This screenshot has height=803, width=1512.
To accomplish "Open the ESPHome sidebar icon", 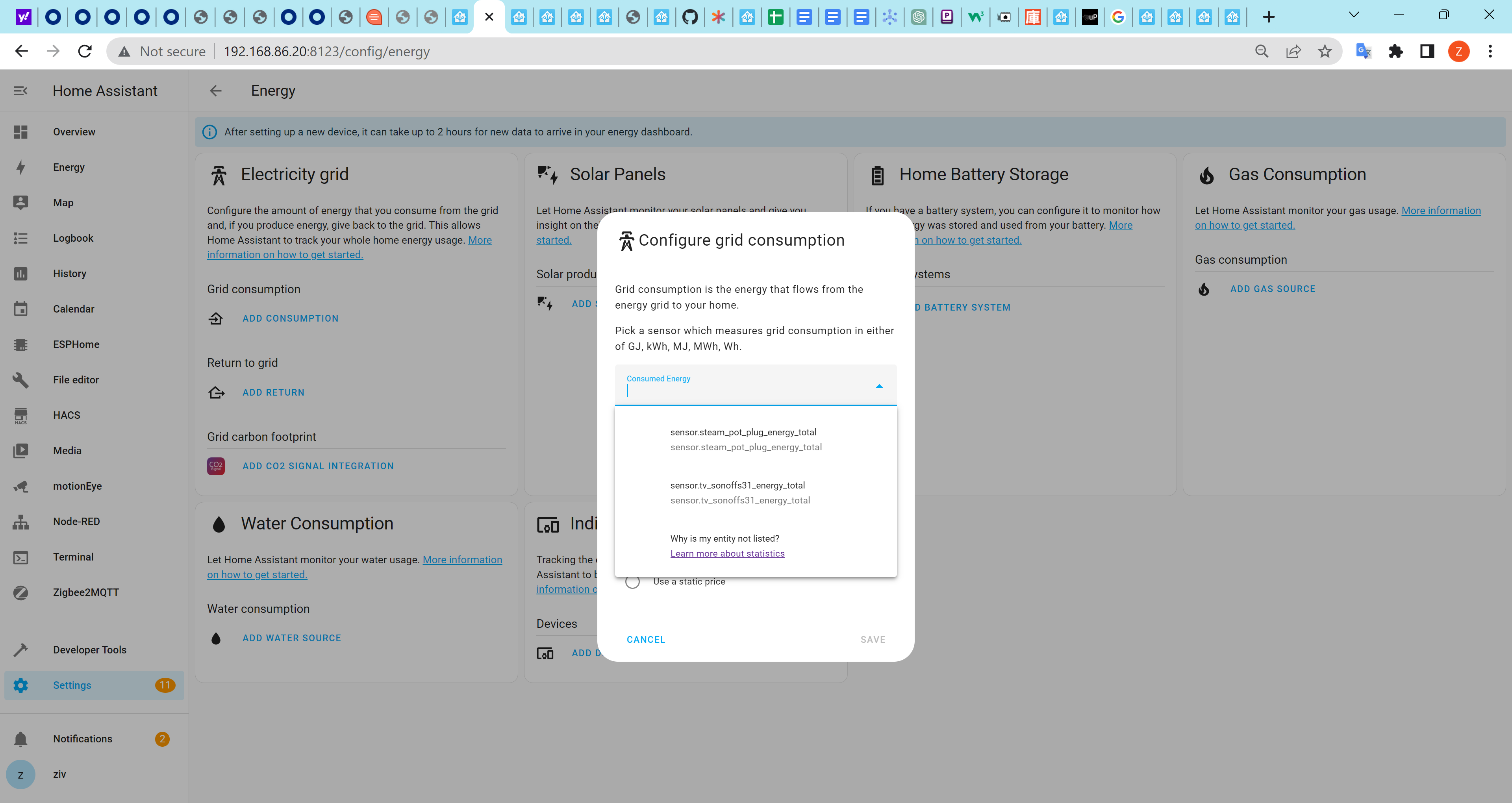I will (x=20, y=344).
